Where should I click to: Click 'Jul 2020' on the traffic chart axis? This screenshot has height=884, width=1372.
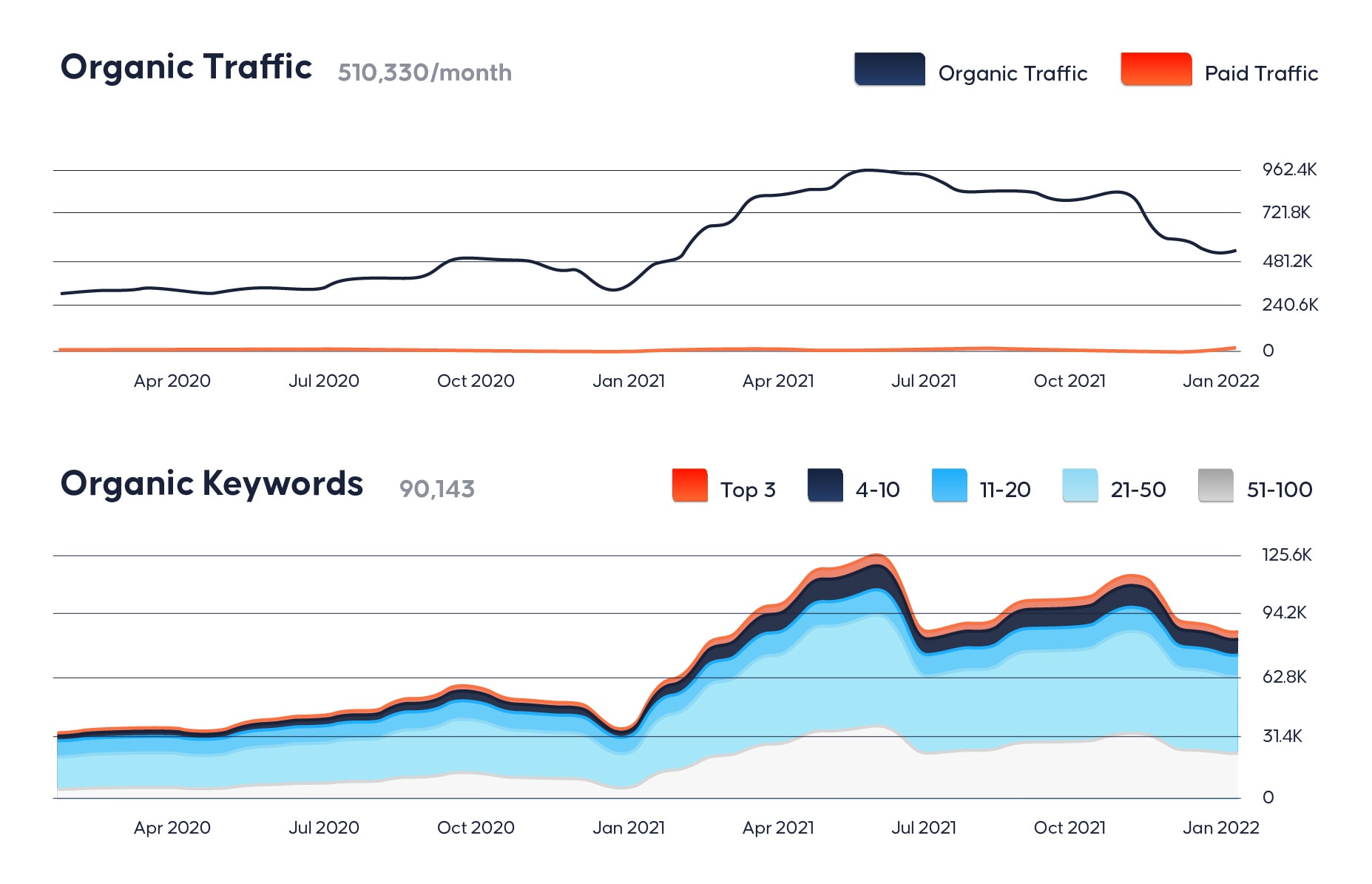(x=324, y=381)
